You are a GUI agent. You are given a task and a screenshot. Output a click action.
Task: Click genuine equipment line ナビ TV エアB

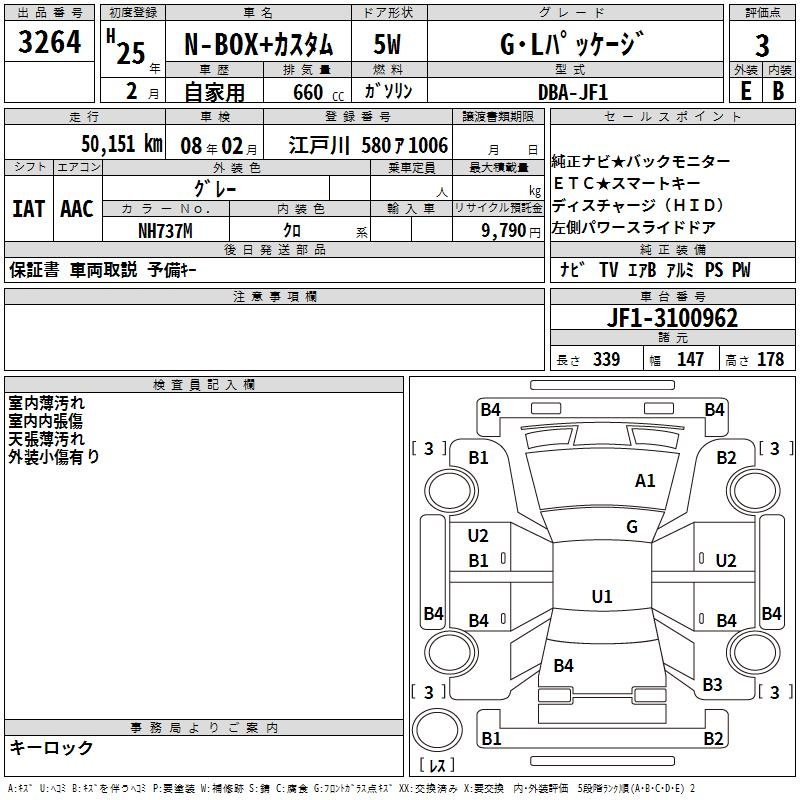pyautogui.click(x=655, y=269)
